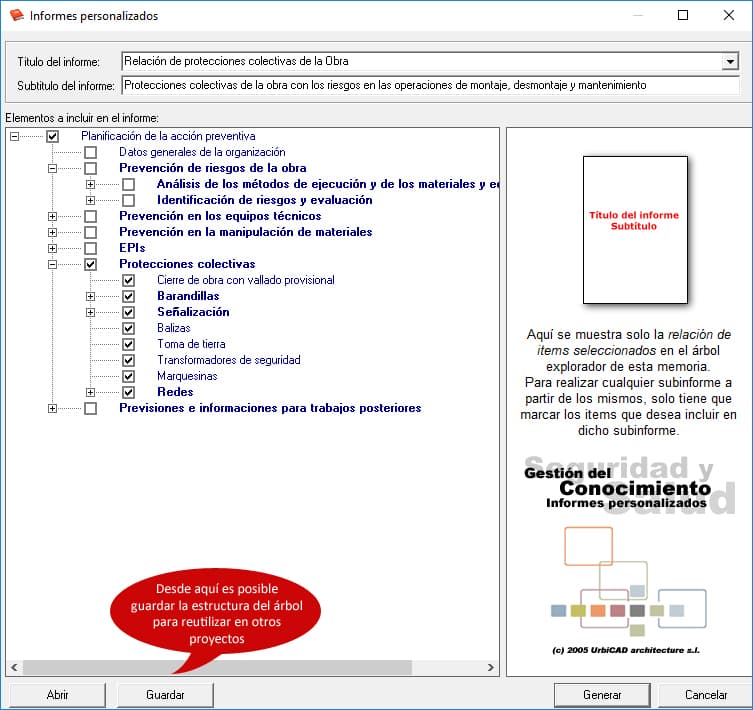
Task: Click the report cover page preview thumbnail
Action: 635,230
